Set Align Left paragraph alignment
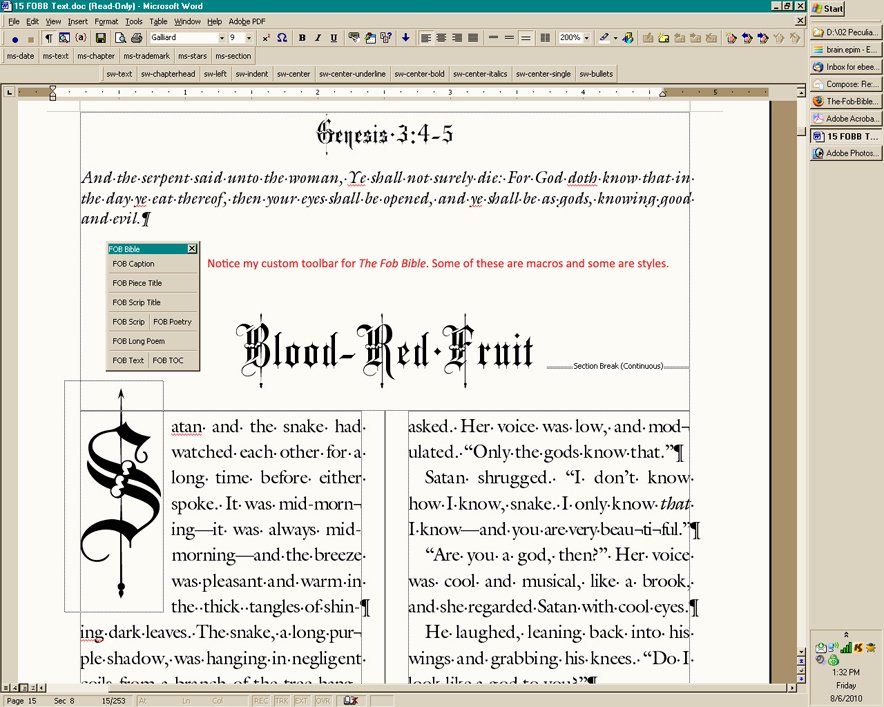The image size is (884, 707). coord(426,38)
